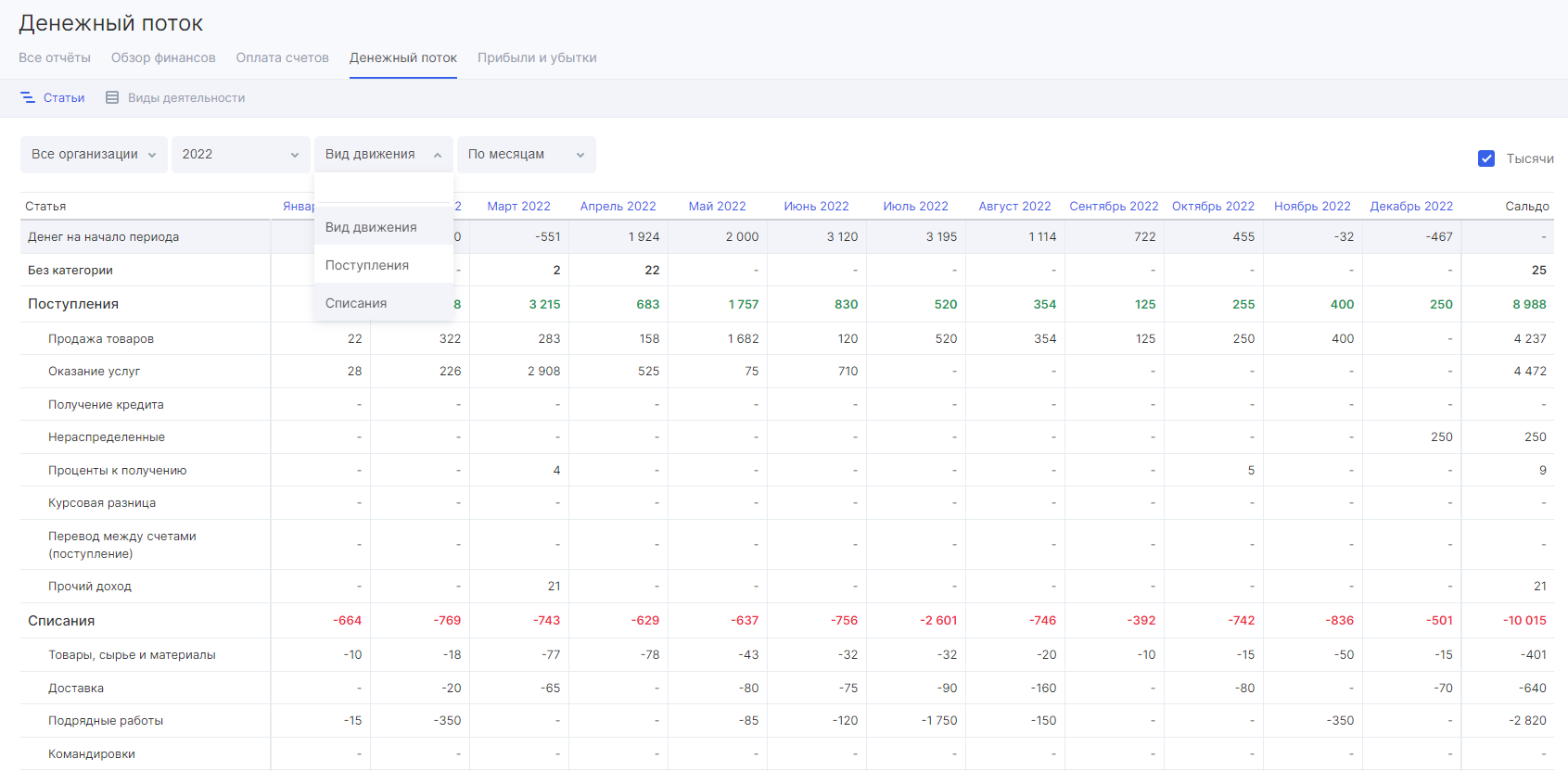Viewport: 1568px width, 771px height.
Task: Click the Статьи list icon
Action: point(28,97)
